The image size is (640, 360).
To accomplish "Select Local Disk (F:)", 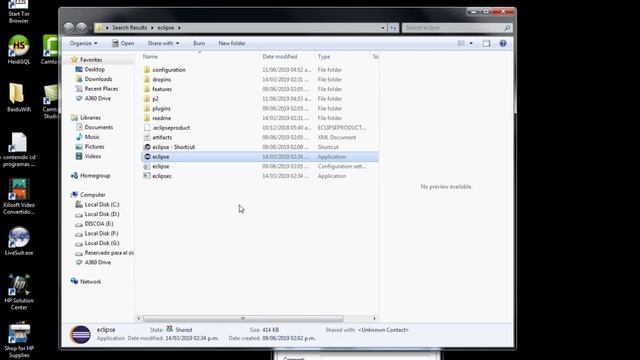I will (102, 233).
